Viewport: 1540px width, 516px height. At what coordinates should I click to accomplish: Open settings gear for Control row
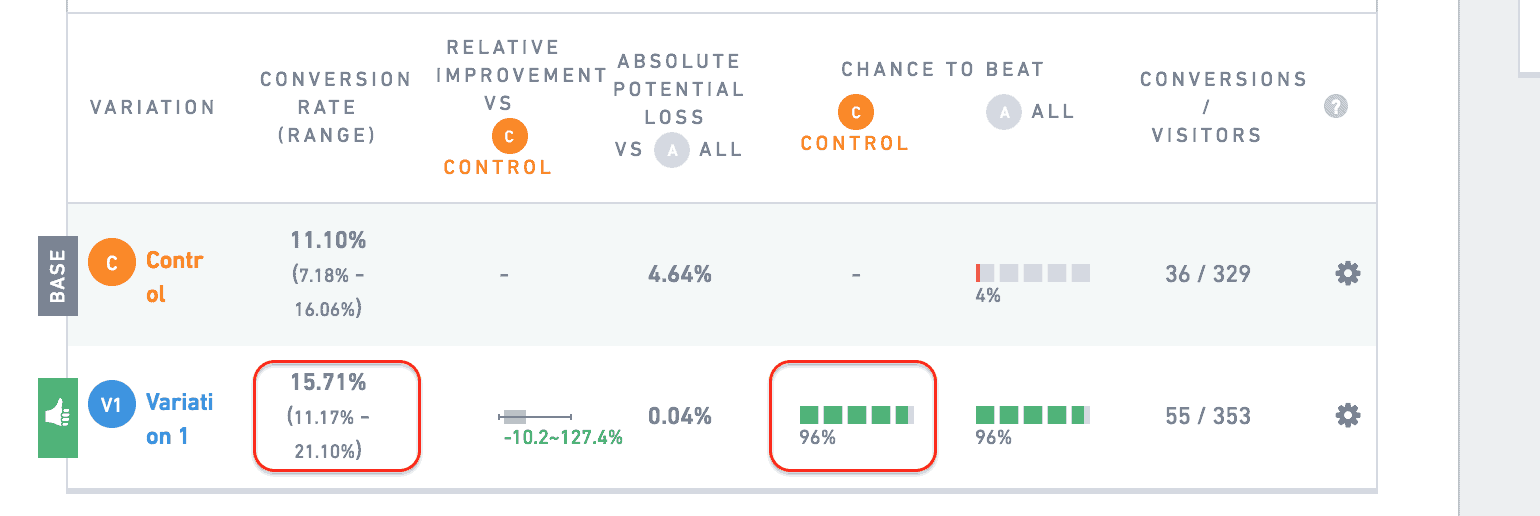click(x=1348, y=273)
